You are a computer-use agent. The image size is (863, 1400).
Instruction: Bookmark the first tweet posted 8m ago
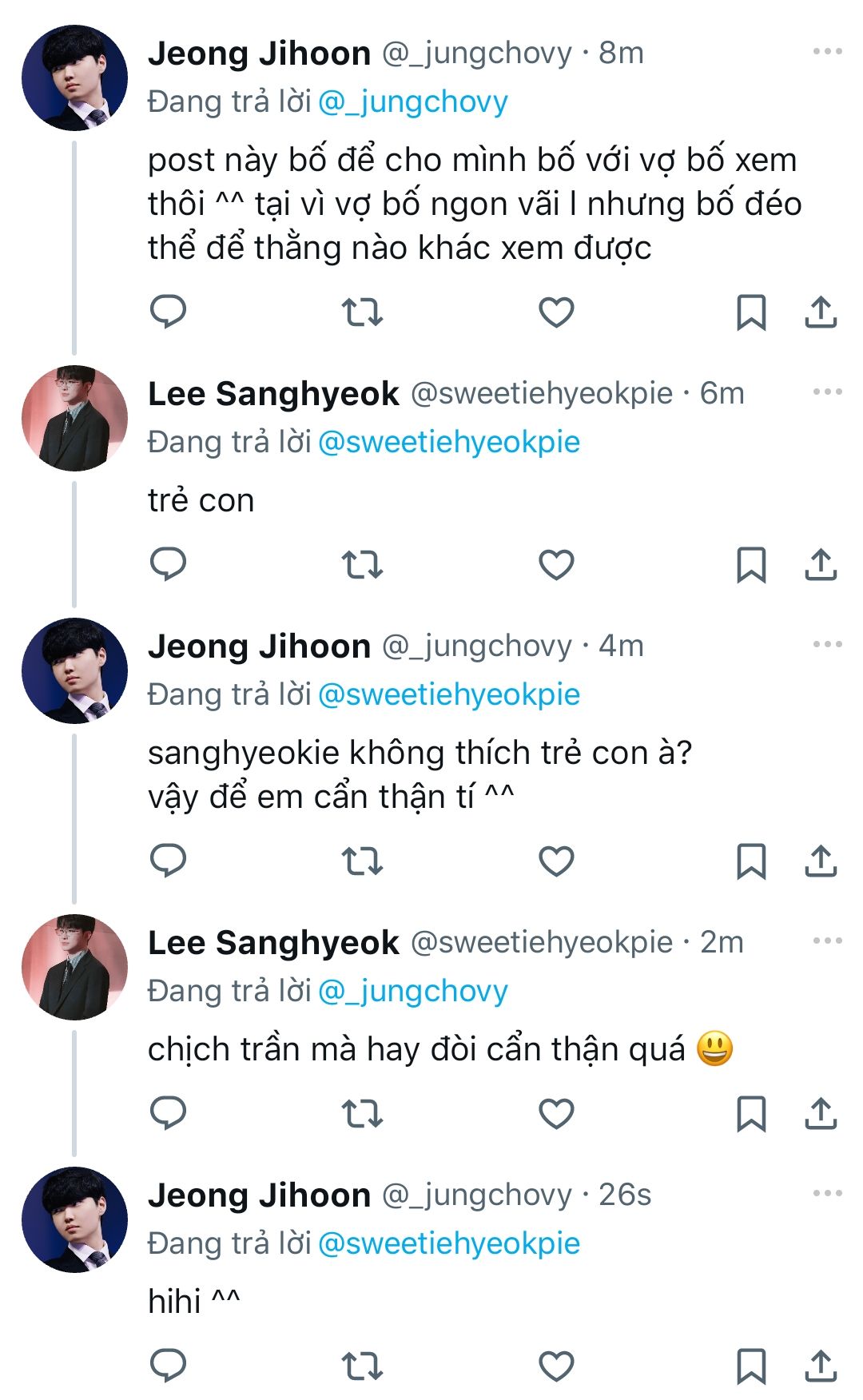point(750,312)
